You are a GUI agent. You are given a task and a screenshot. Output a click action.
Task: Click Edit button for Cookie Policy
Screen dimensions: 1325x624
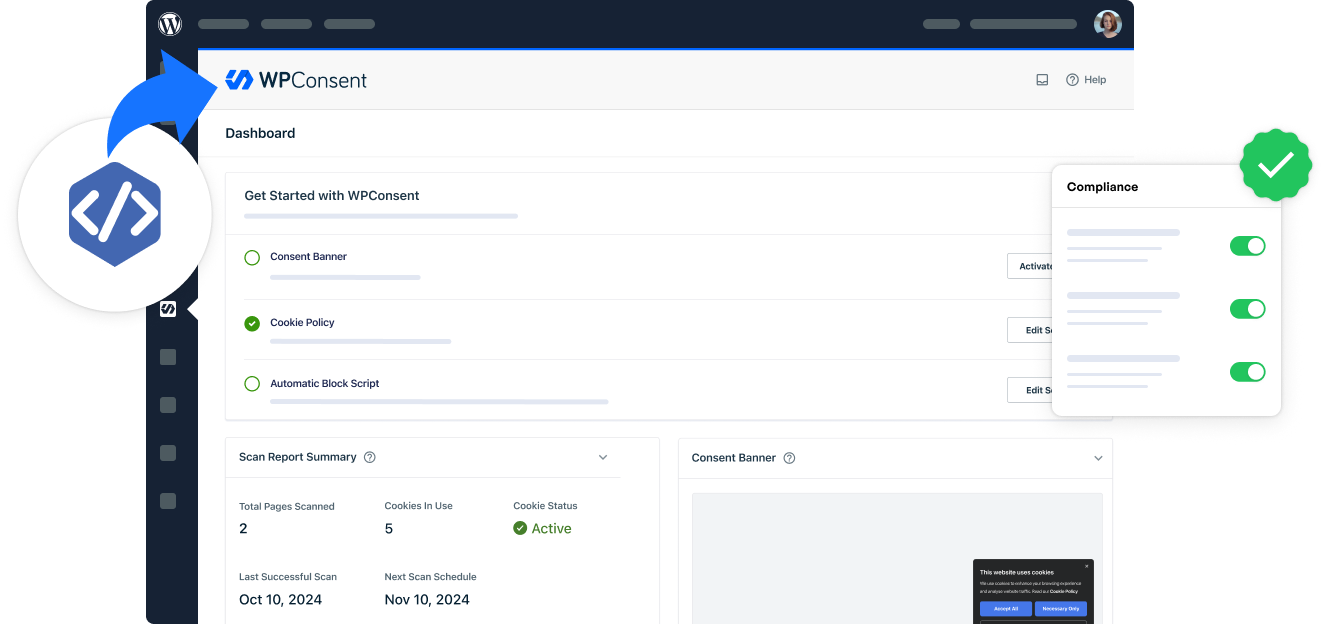[1030, 330]
